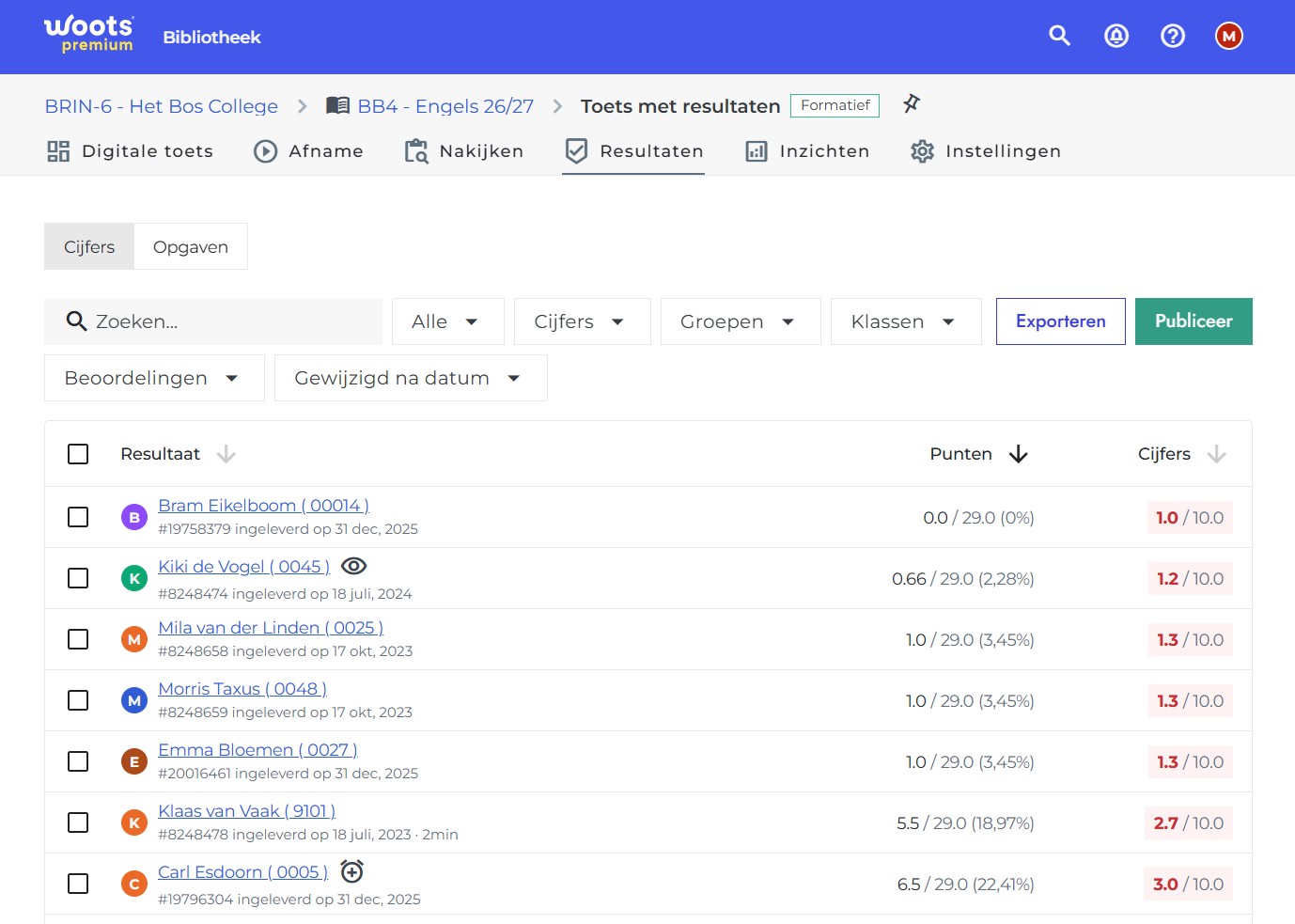Check the box for Bram Eikelboom
The image size is (1295, 924).
pyautogui.click(x=78, y=517)
